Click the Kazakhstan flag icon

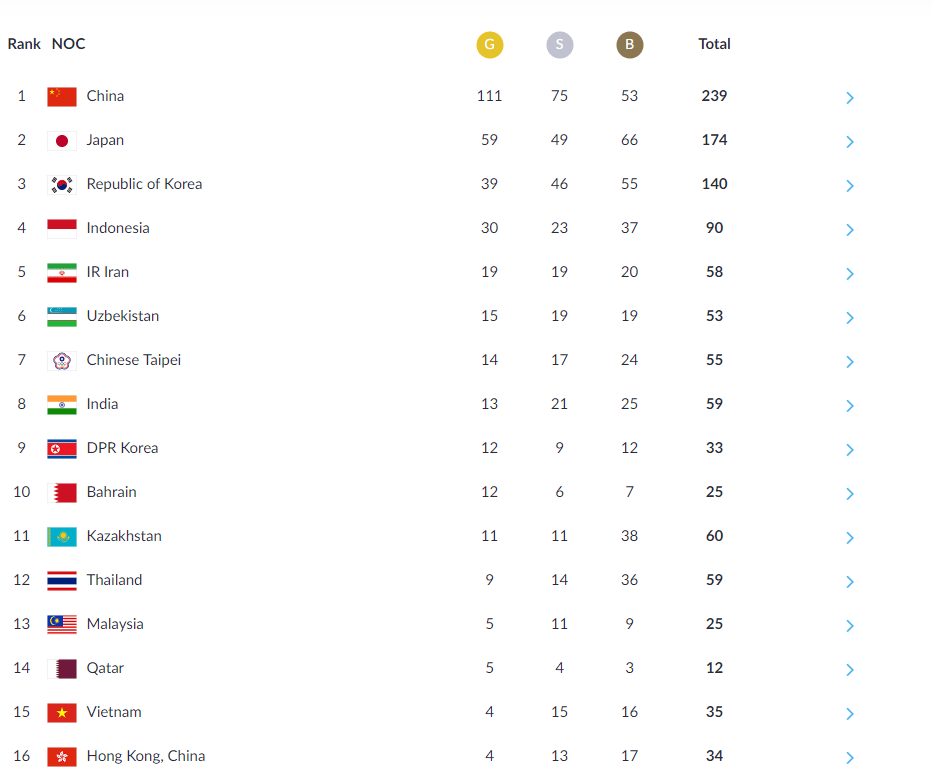pyautogui.click(x=62, y=536)
